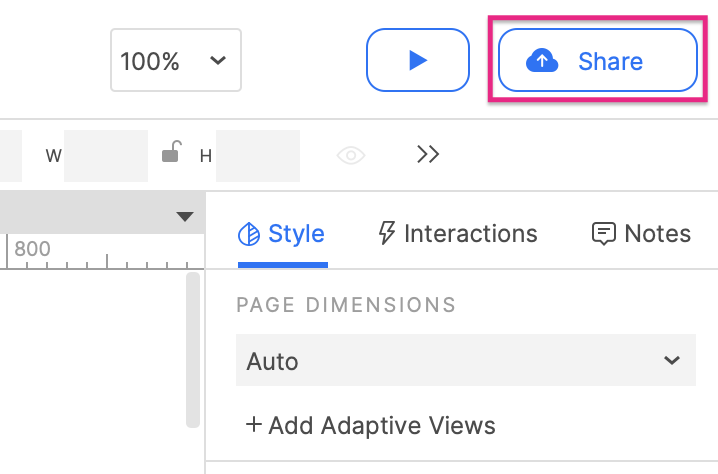Click the vertical canvas scrollbar thumb
The height and width of the screenshot is (474, 718).
[193, 350]
